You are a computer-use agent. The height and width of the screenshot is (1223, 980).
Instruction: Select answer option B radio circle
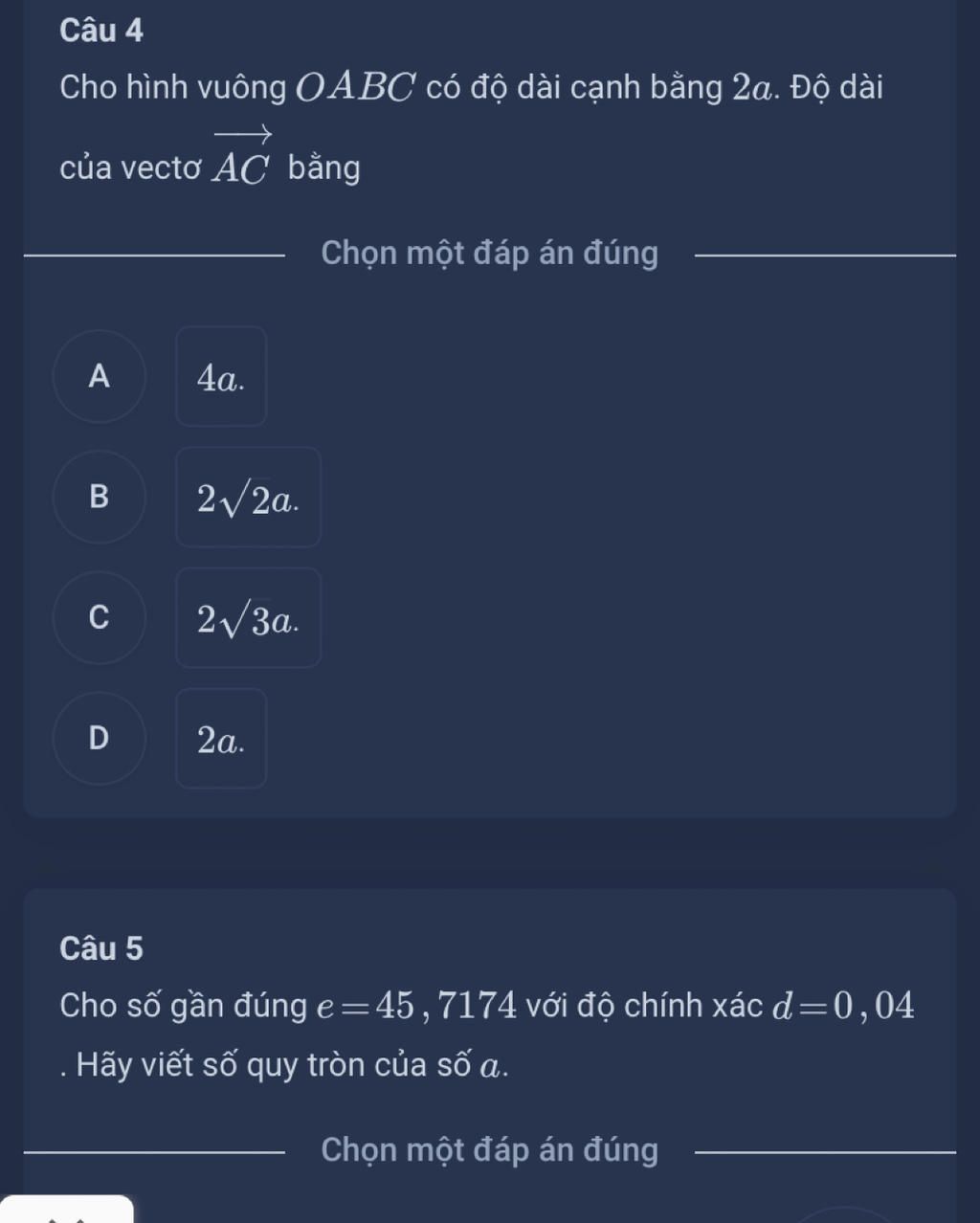point(99,498)
